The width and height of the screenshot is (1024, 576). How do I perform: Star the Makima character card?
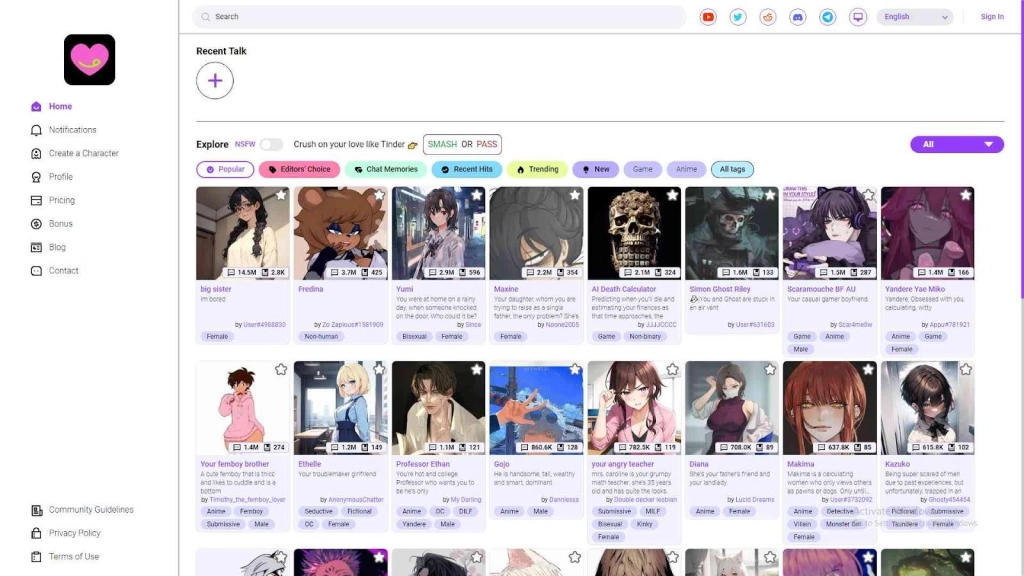868,369
